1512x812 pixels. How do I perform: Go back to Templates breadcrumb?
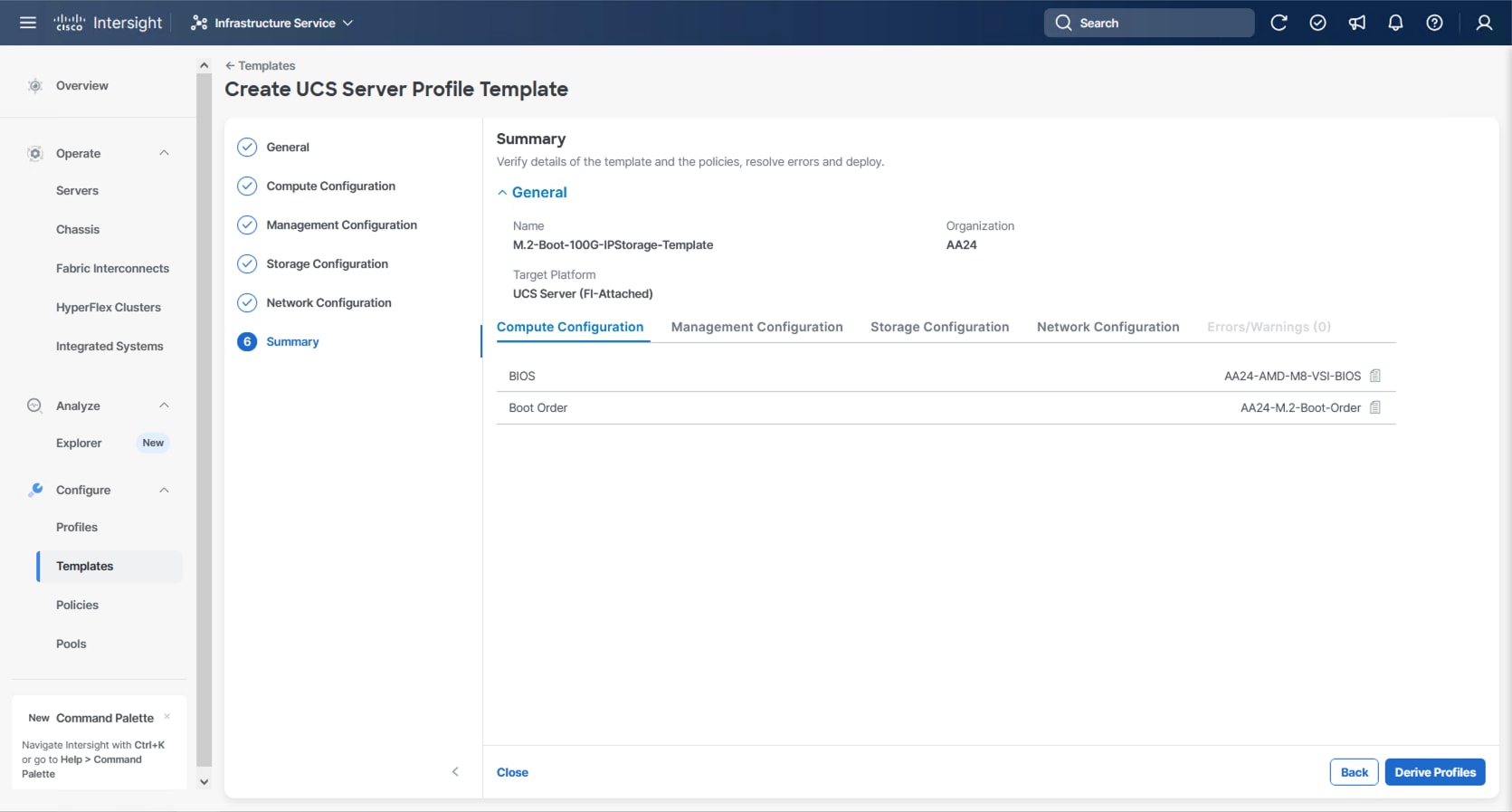click(261, 66)
